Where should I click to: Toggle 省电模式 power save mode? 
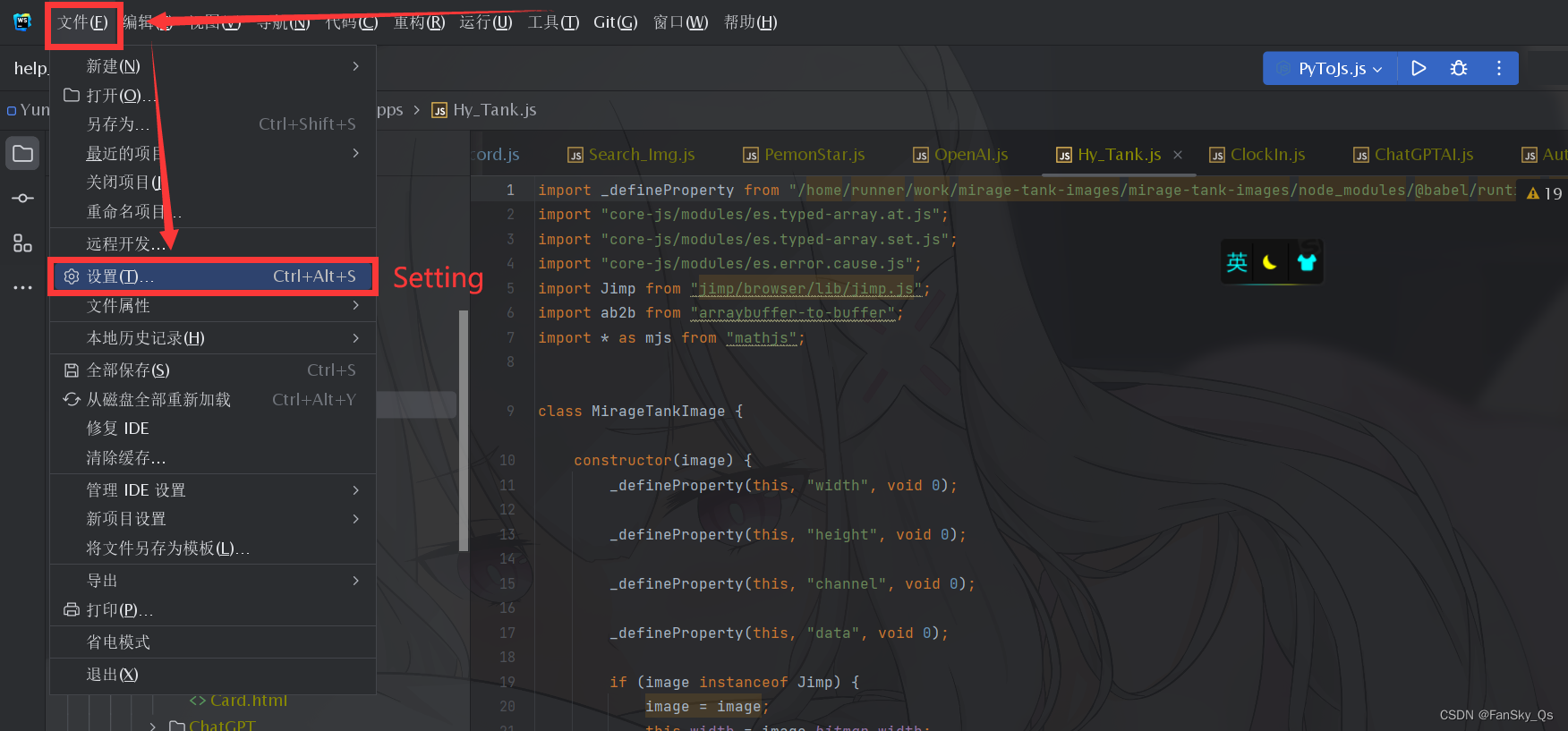[213, 642]
